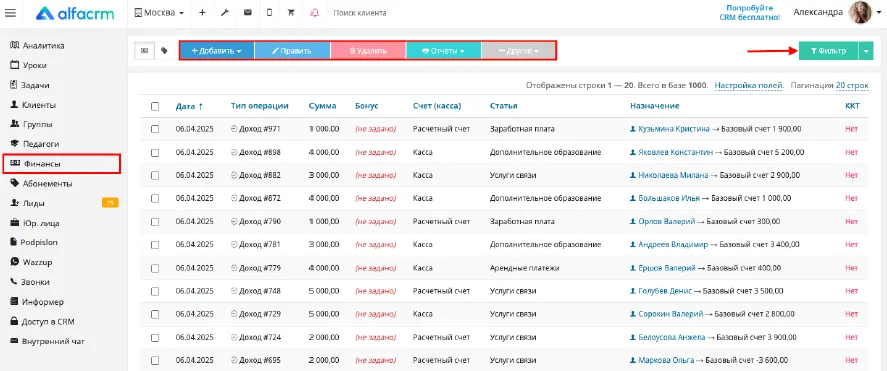The height and width of the screenshot is (371, 887).
Task: Click Попробуйте CRM бесплатно link
Action: coord(750,13)
